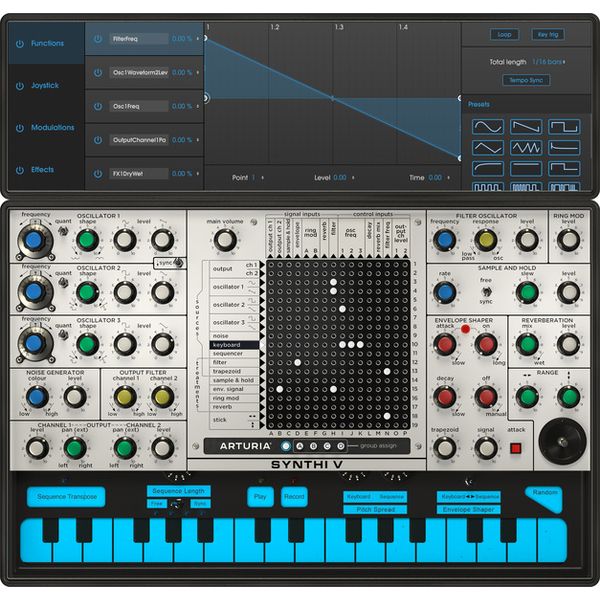Open the Osc1Waveform2Lev amount dropdown arrow
Screen dimensions: 600x600
tap(198, 72)
